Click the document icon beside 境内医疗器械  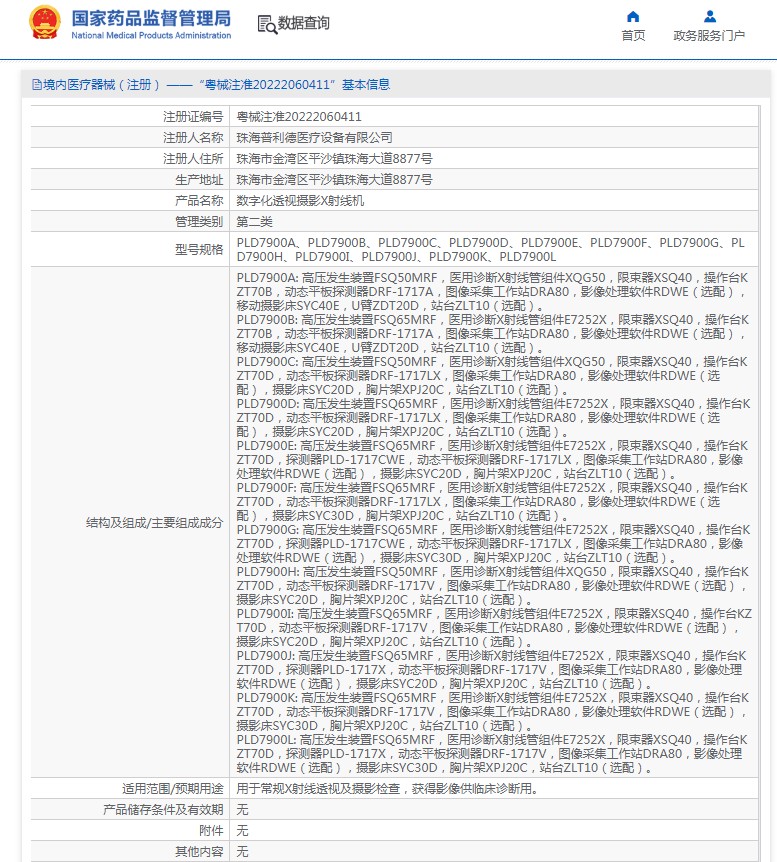[37, 85]
